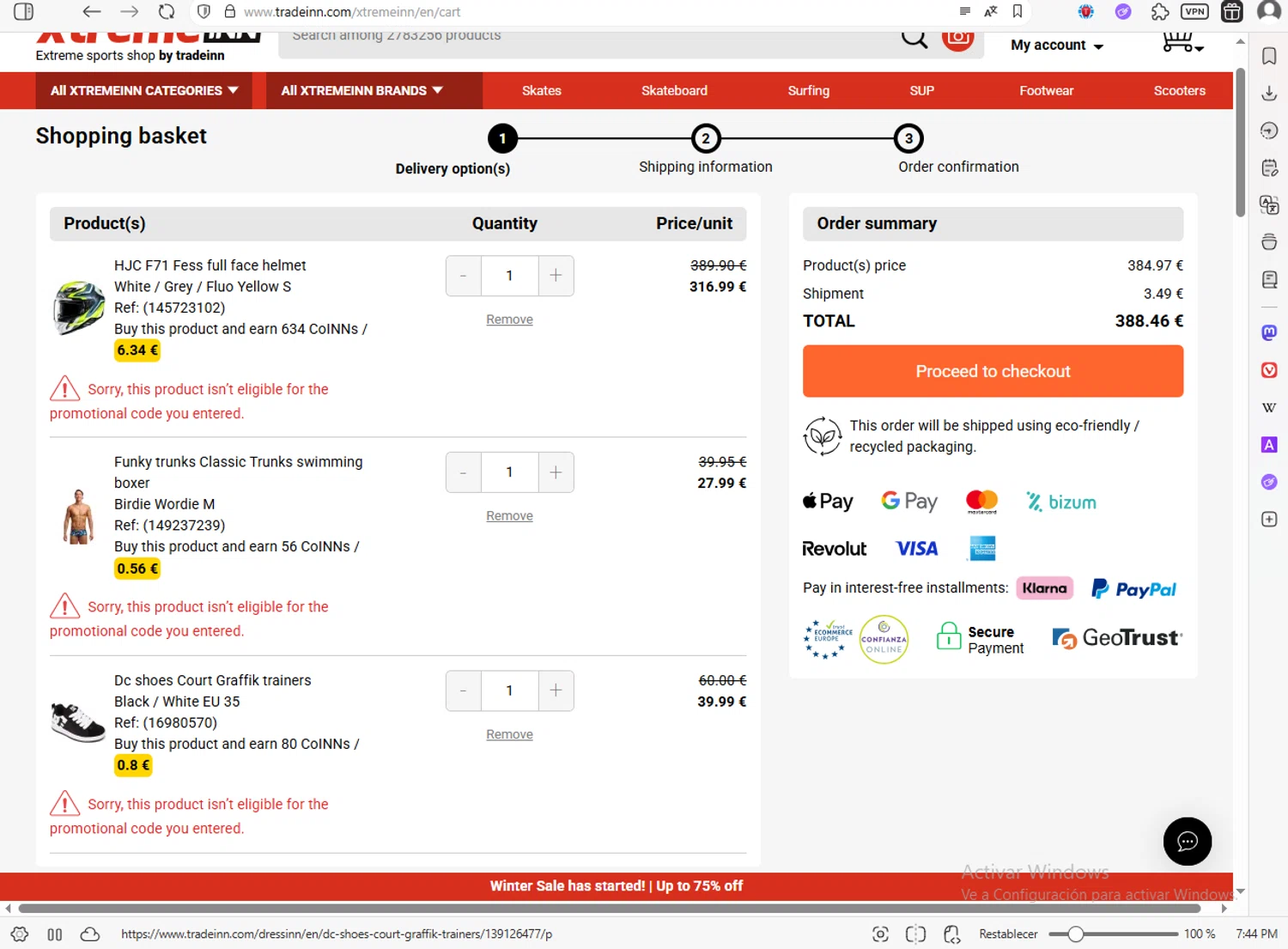Open the Mastodon web panel
Image resolution: width=1288 pixels, height=949 pixels.
click(1269, 332)
